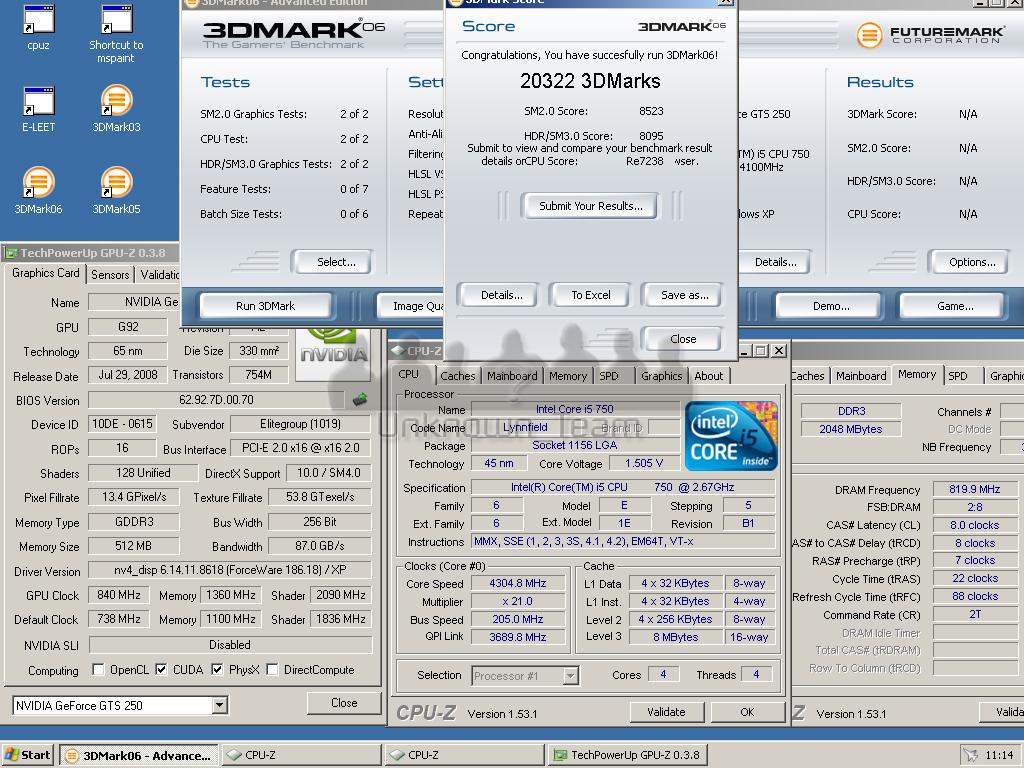Enable the OpenCL checkbox in GPU-Z
1024x768 pixels.
coord(98,669)
